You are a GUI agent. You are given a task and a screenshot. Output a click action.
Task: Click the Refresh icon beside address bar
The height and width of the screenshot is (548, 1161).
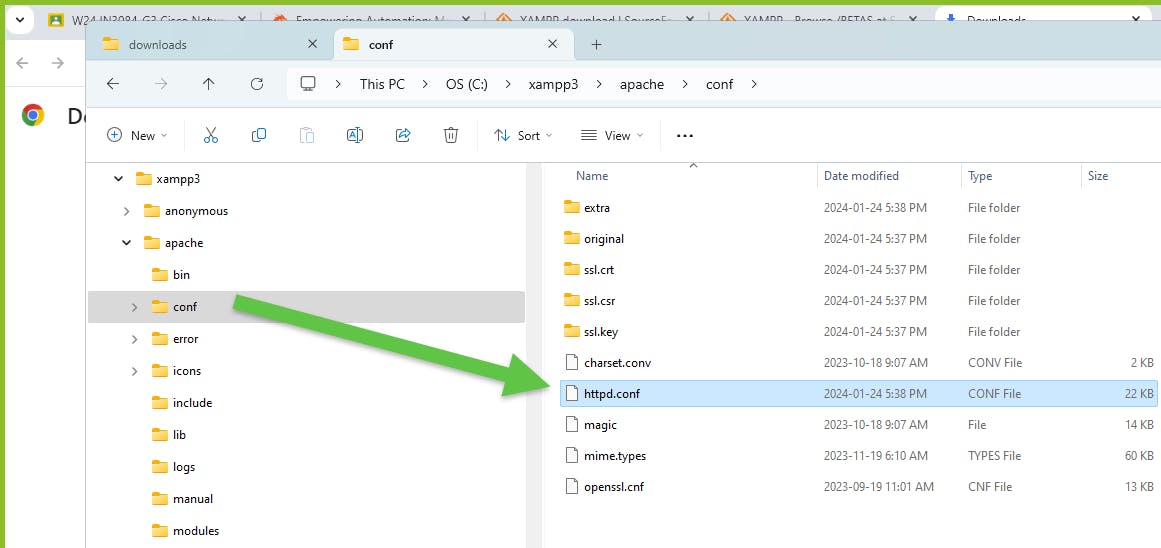click(257, 84)
